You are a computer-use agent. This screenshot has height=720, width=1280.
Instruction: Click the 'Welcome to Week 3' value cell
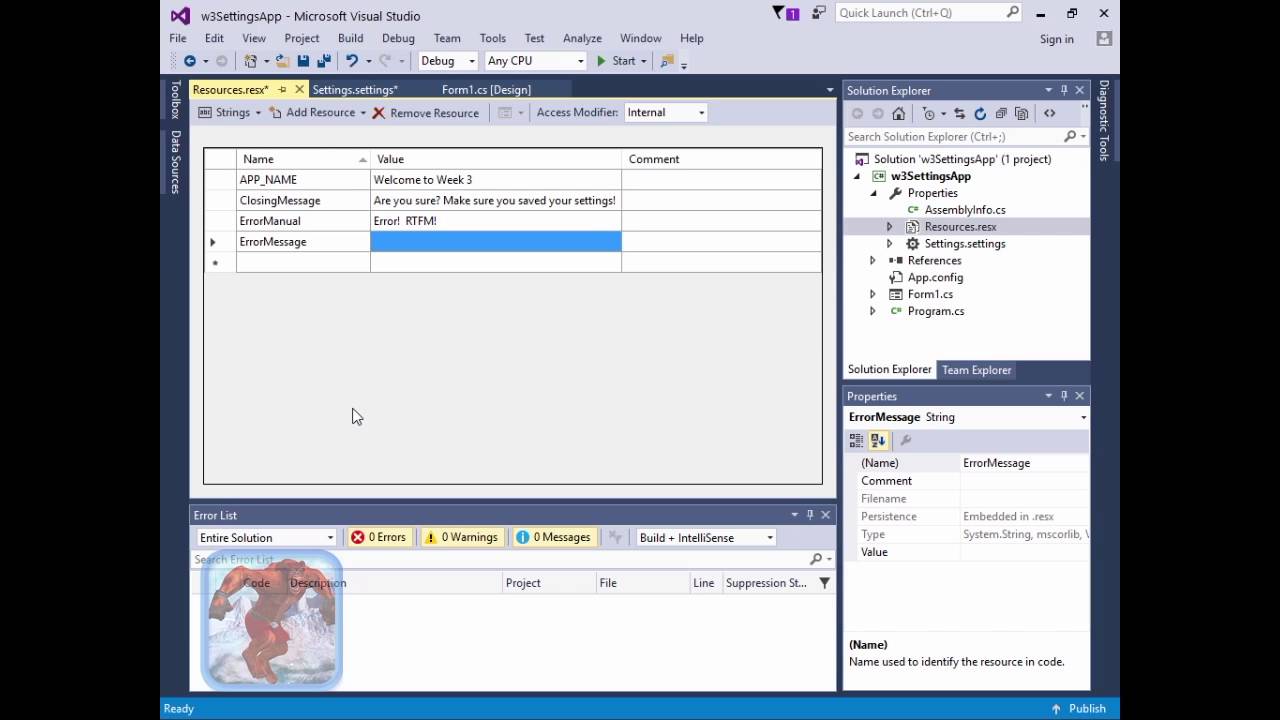[x=496, y=179]
